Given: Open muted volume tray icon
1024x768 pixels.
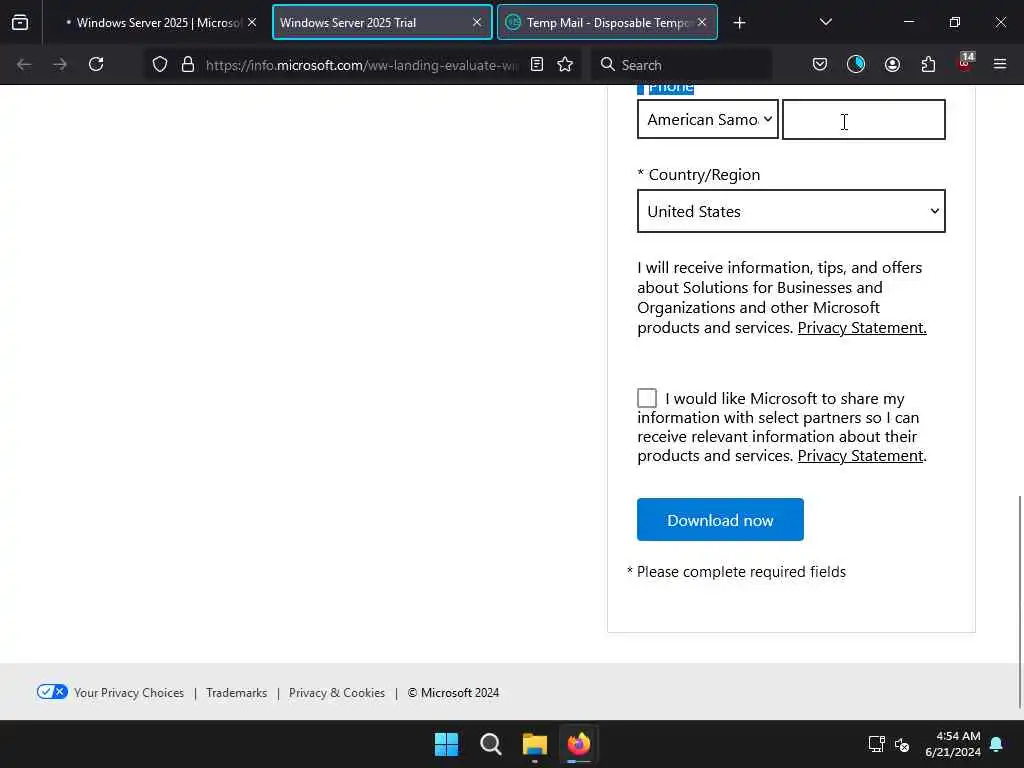Looking at the screenshot, I should pyautogui.click(x=902, y=744).
